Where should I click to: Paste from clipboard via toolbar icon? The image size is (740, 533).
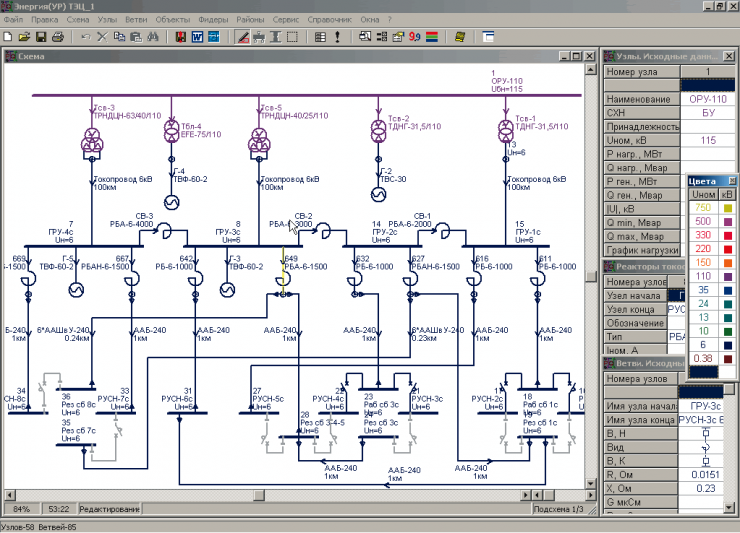[x=136, y=37]
